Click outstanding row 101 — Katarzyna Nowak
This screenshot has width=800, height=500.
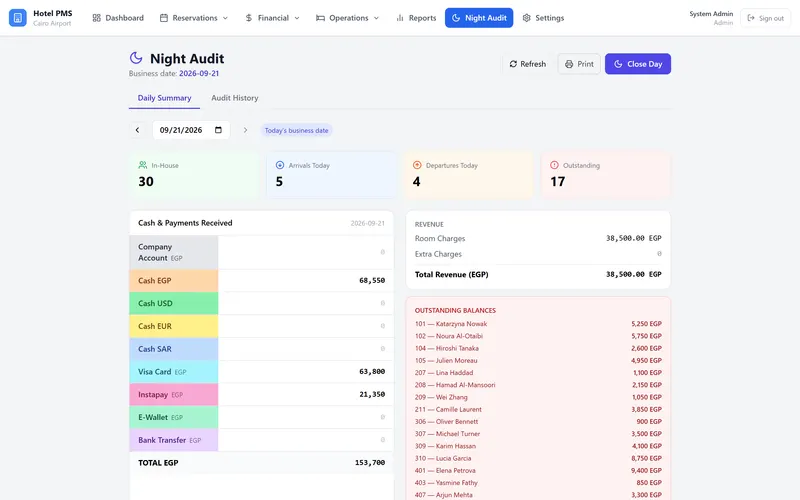538,324
